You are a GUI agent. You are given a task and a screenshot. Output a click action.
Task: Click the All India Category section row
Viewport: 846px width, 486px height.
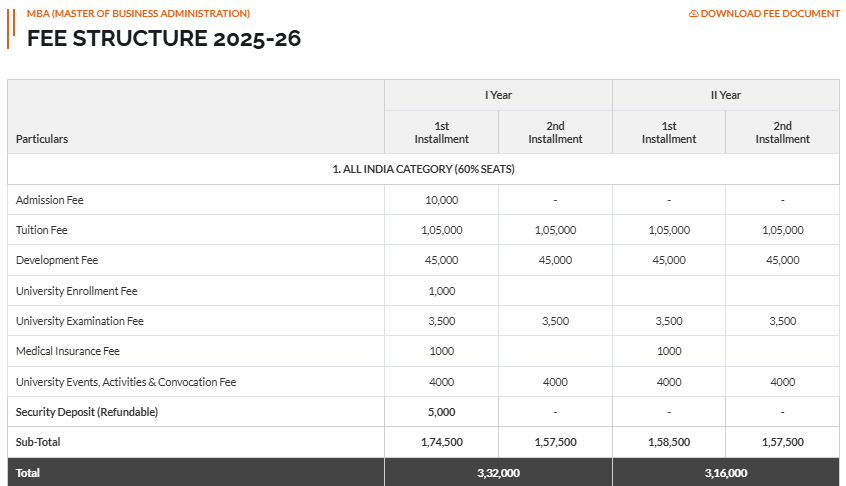[x=423, y=169]
